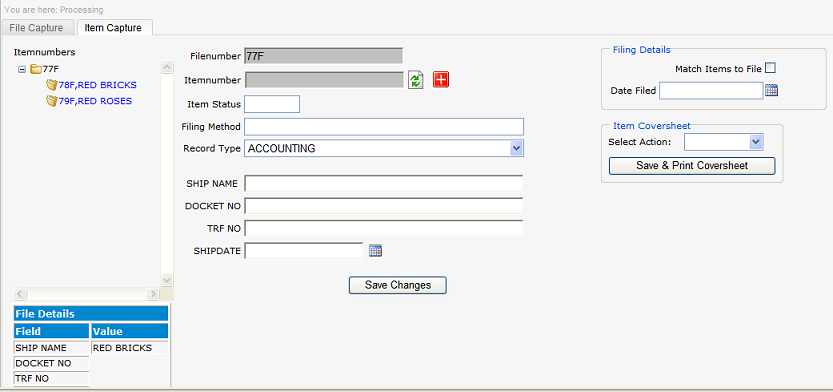
Task: Click the Filing Method input field
Action: [384, 127]
